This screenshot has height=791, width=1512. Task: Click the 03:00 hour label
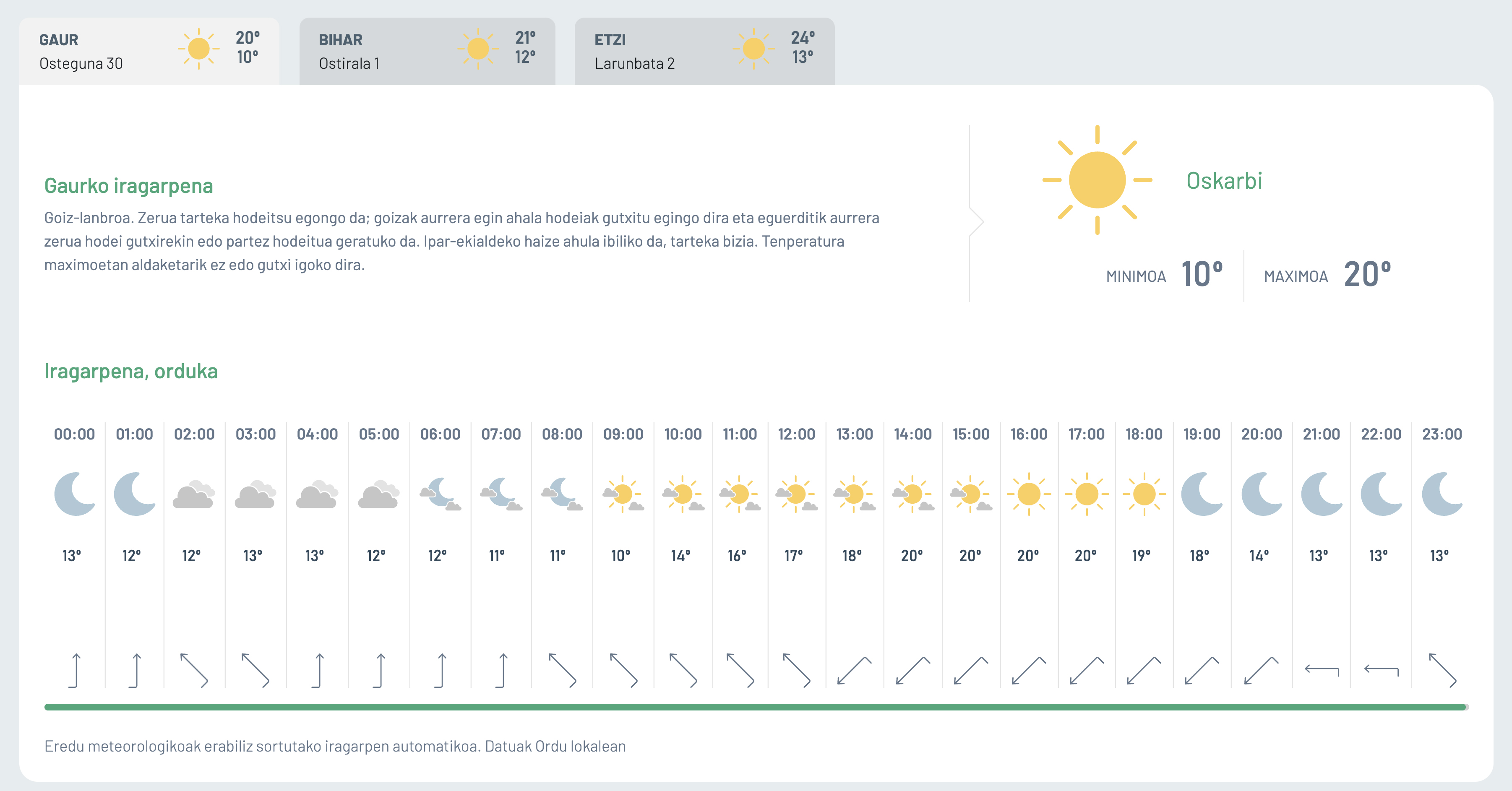(x=255, y=434)
